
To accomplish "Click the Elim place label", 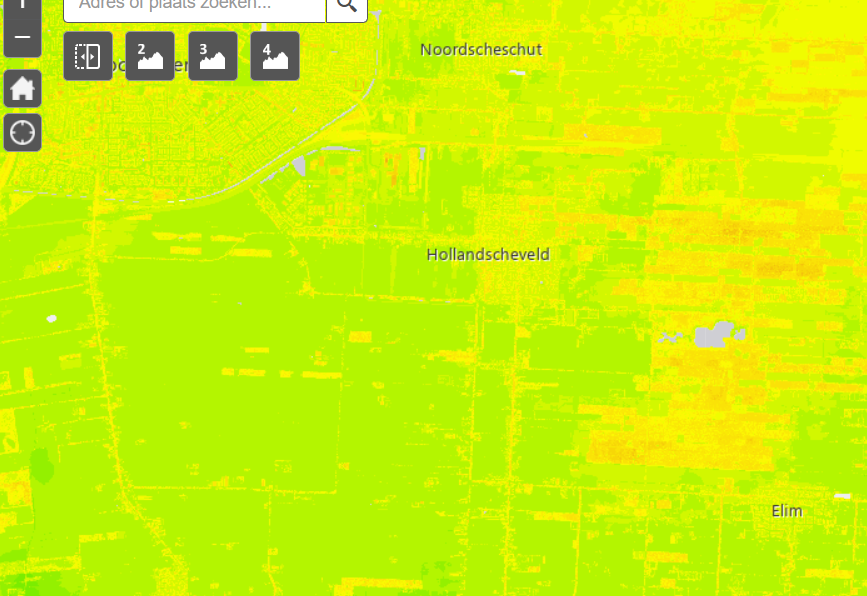I will (x=787, y=511).
